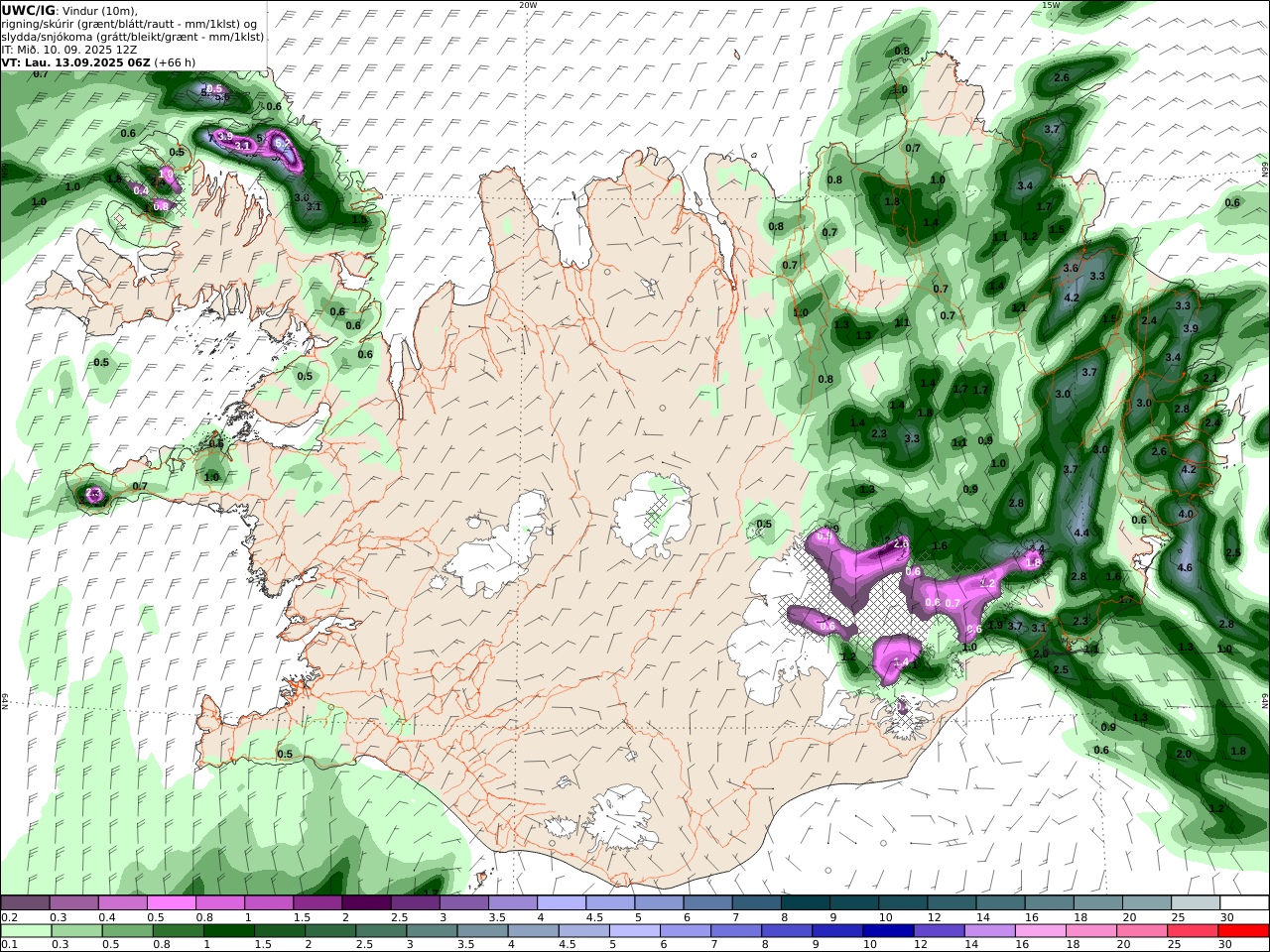Click the '0.2' label on the snow scale
Screen dimensions: 1270x952
[9, 917]
